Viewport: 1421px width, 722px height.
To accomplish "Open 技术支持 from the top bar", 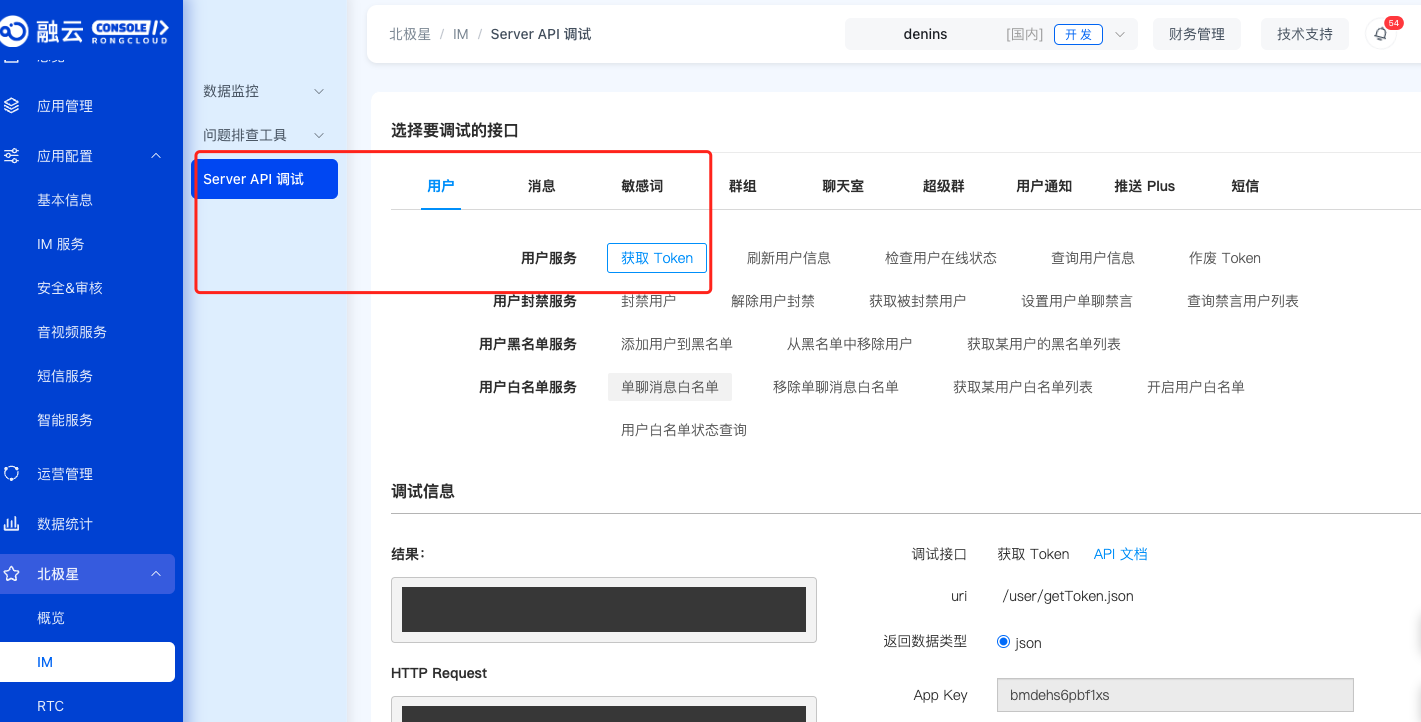I will tap(1305, 34).
